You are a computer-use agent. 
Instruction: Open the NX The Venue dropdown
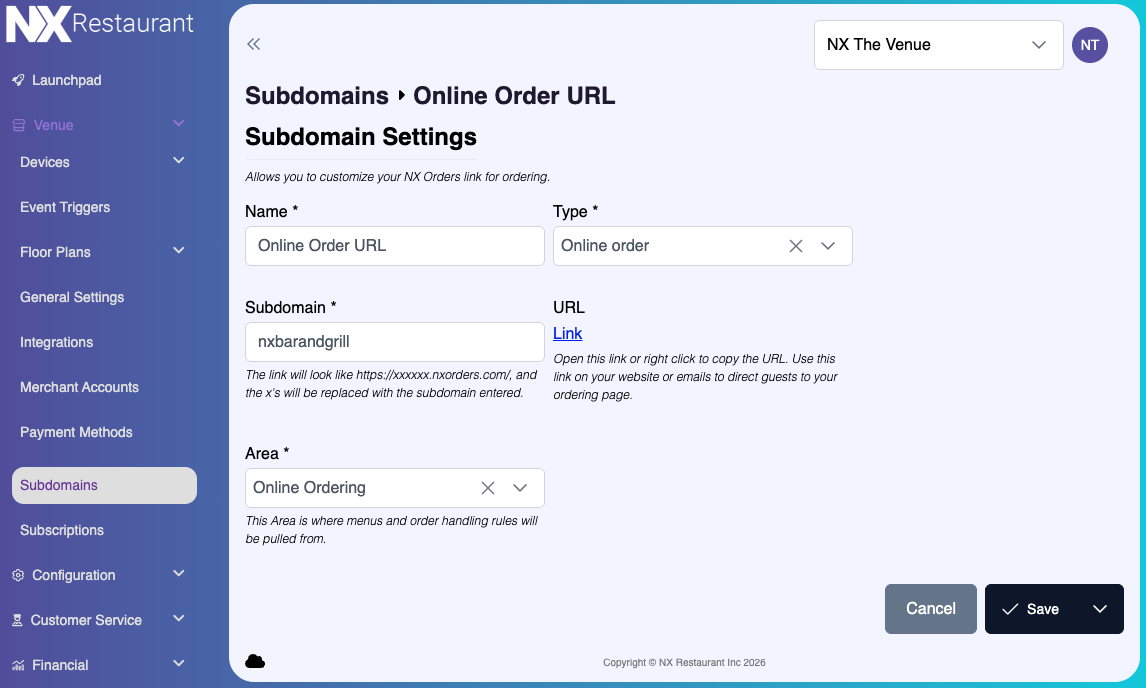(x=938, y=44)
